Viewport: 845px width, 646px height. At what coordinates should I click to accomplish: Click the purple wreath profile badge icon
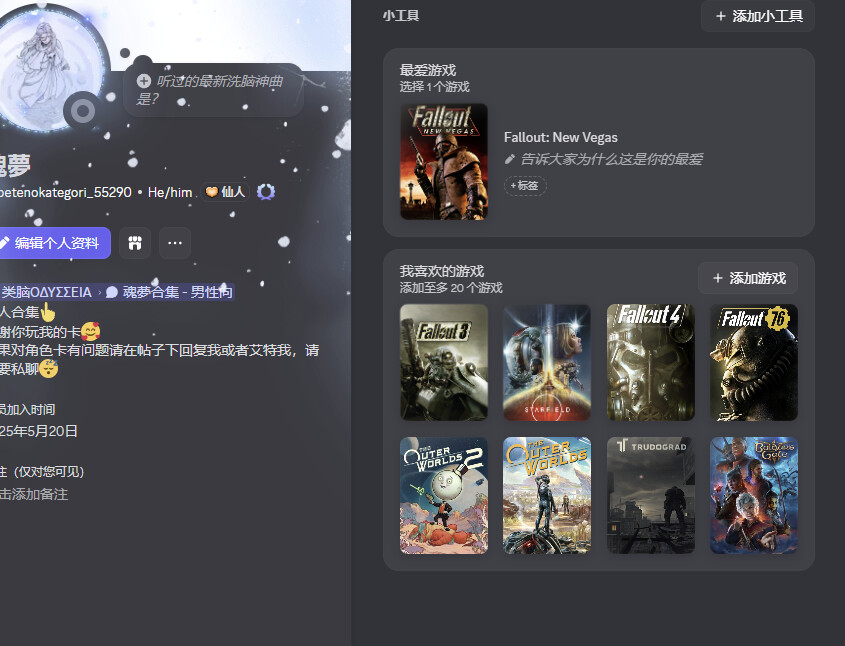[266, 192]
